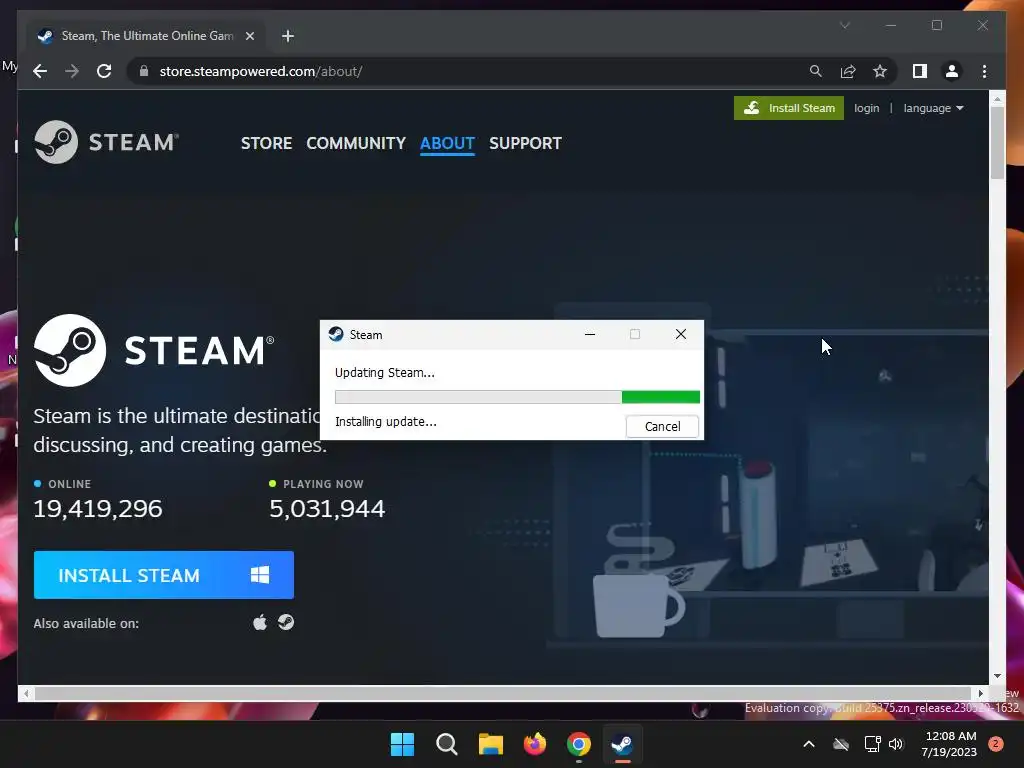Click the blue INSTALL STEAM button
The width and height of the screenshot is (1024, 768).
(164, 575)
